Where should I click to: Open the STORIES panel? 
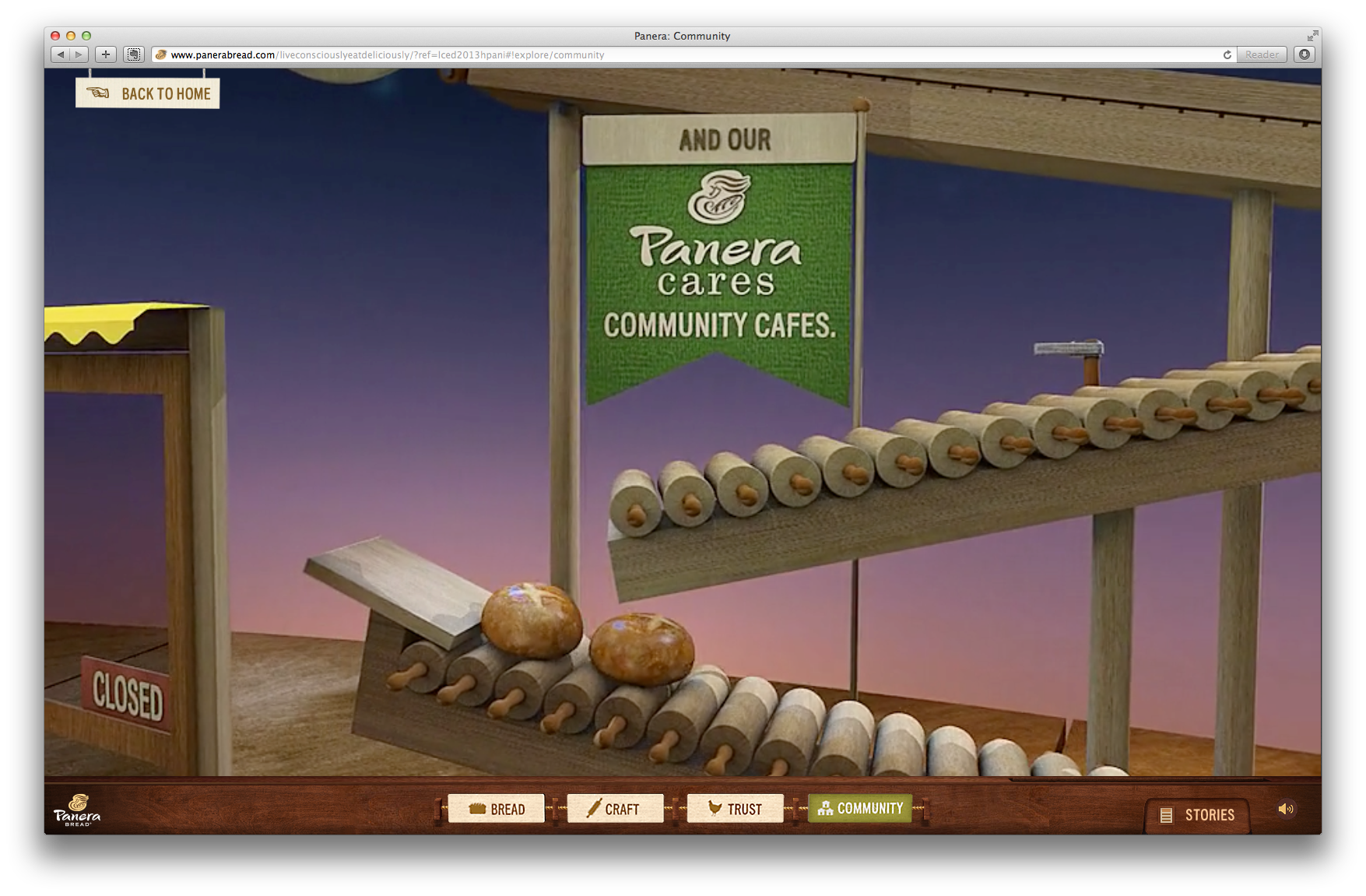[1197, 815]
